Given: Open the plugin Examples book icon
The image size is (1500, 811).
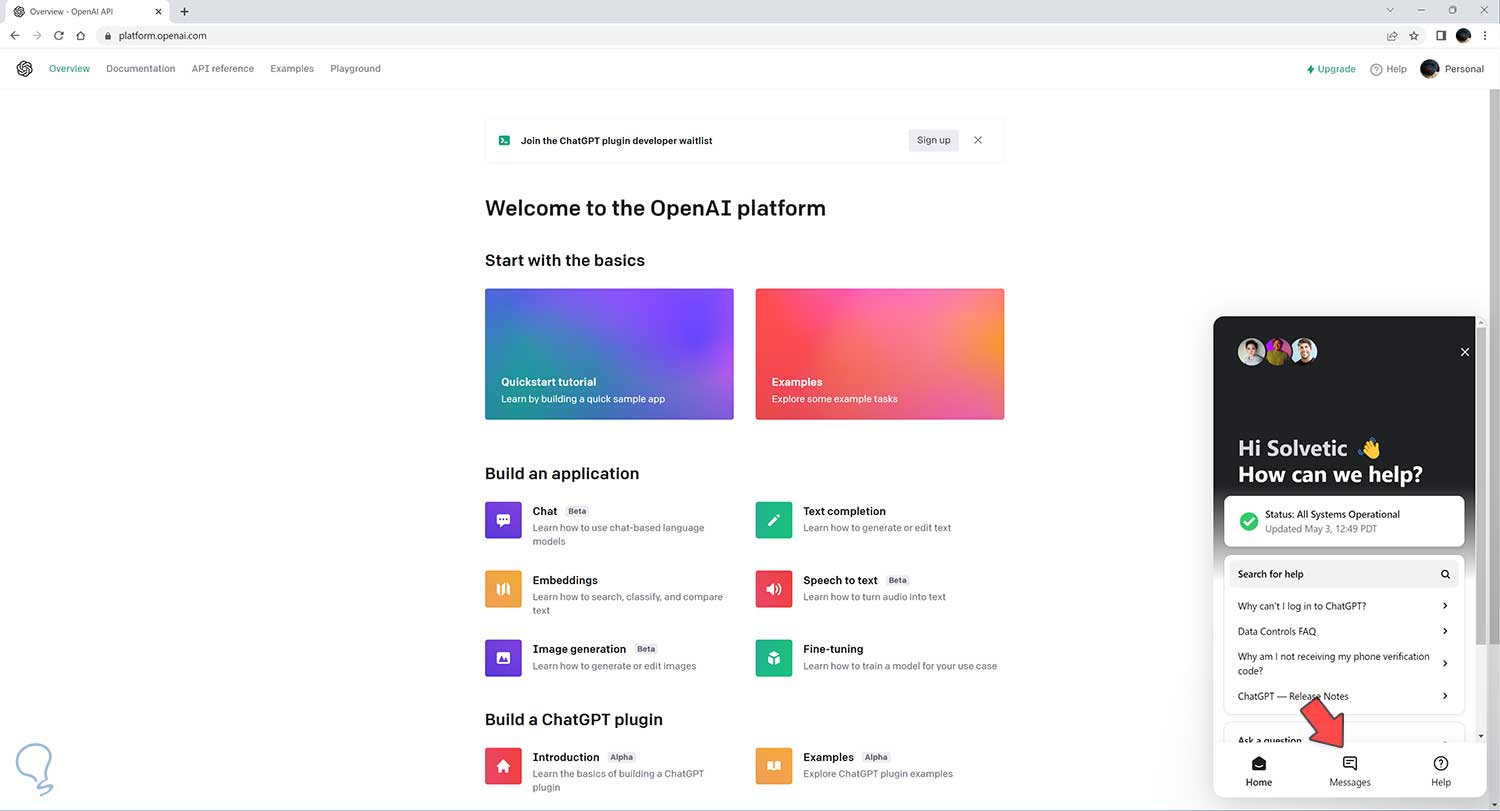Looking at the screenshot, I should pyautogui.click(x=774, y=766).
